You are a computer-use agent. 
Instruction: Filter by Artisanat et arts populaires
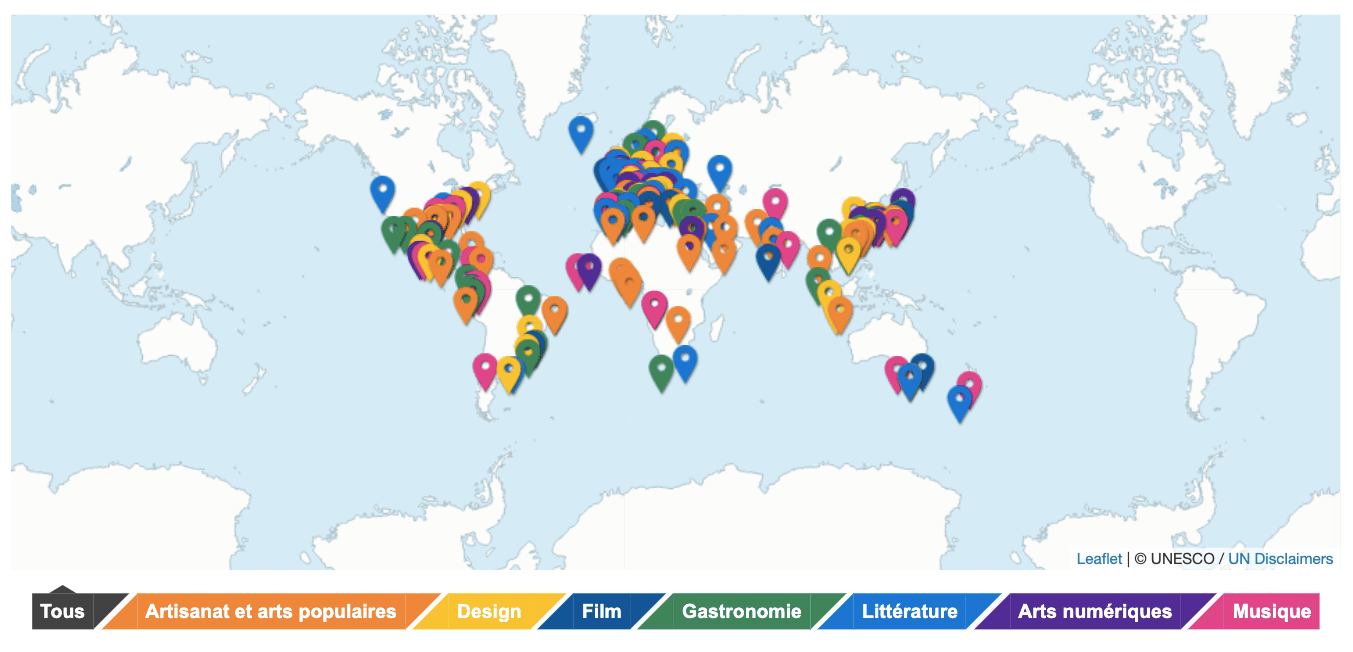click(270, 611)
